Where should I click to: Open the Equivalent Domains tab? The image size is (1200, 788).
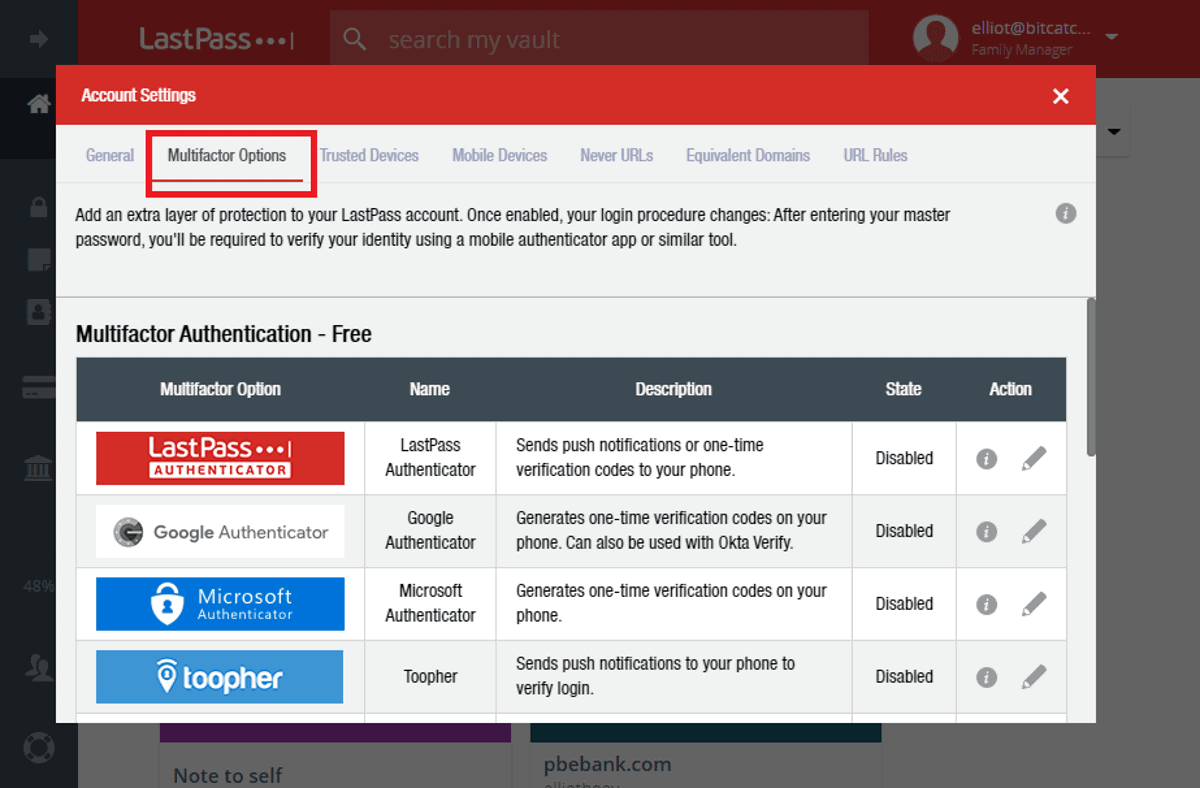[x=748, y=155]
